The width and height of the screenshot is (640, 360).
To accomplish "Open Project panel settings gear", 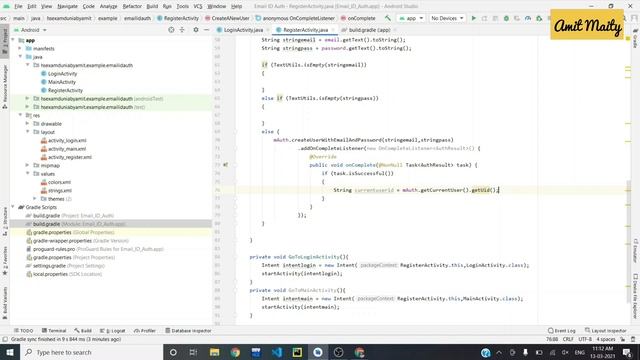I will point(196,30).
